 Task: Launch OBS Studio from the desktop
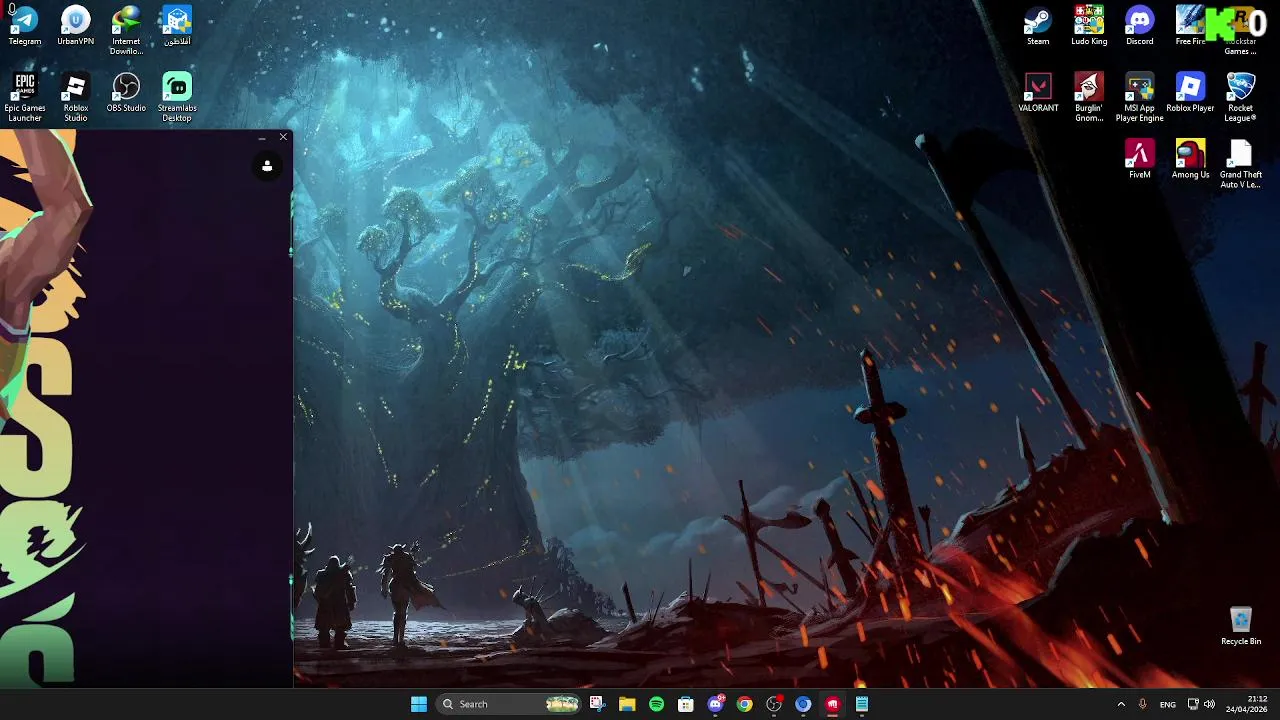[126, 92]
